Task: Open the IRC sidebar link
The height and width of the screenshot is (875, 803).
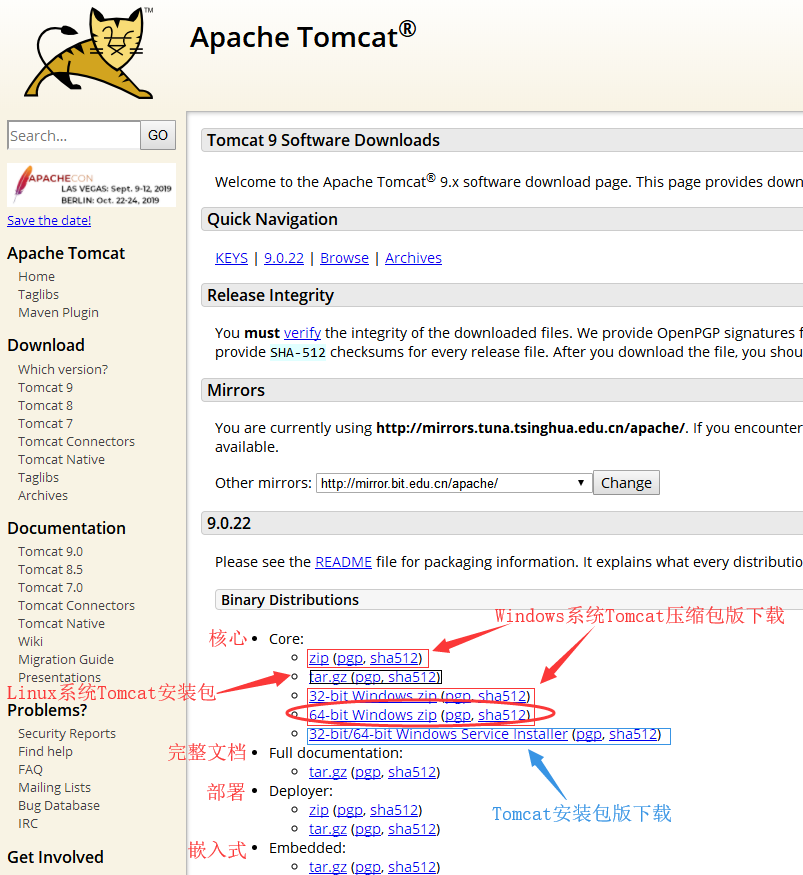Action: [28, 824]
